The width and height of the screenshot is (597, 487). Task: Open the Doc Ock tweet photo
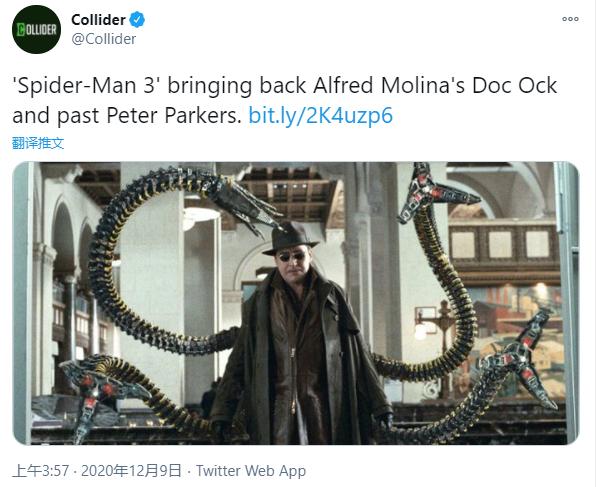tap(296, 303)
